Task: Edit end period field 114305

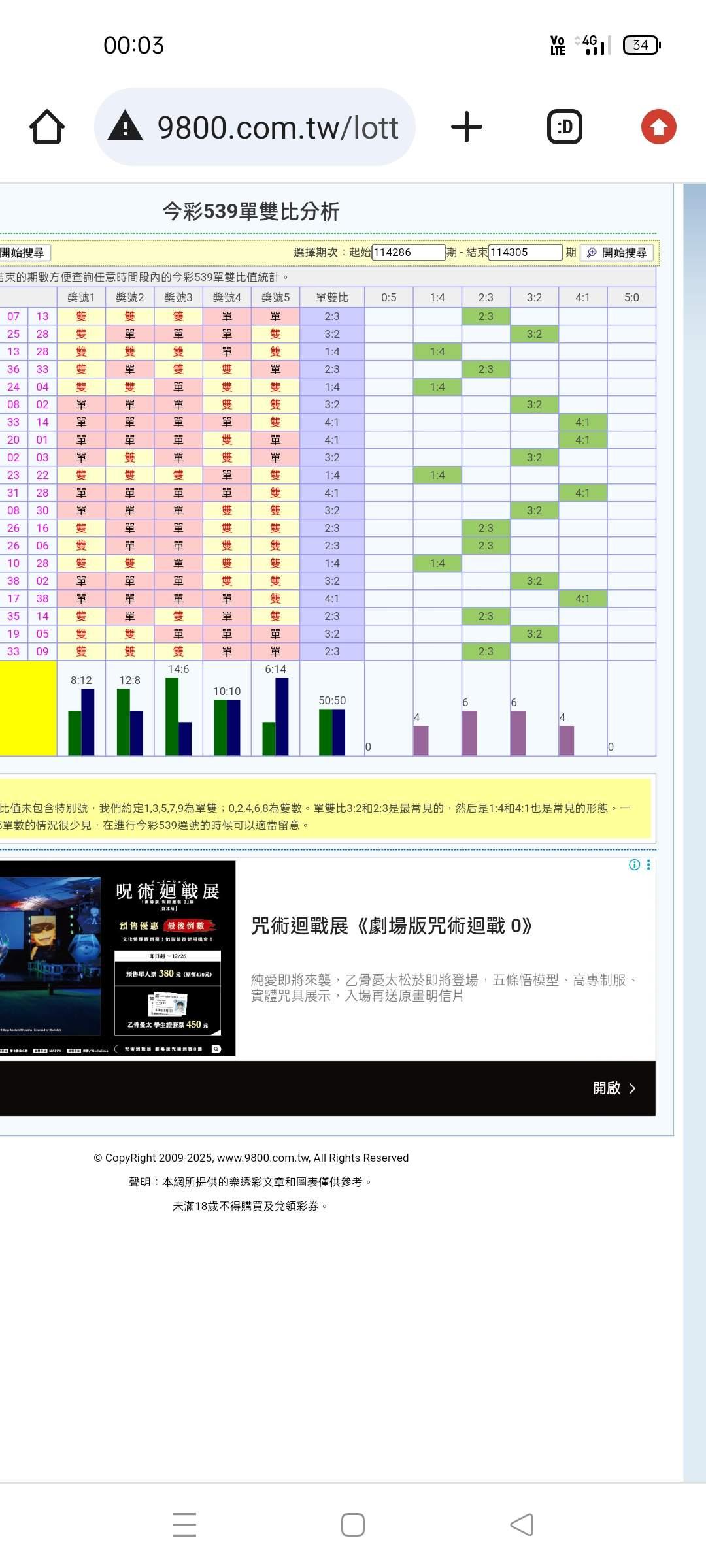Action: (526, 252)
